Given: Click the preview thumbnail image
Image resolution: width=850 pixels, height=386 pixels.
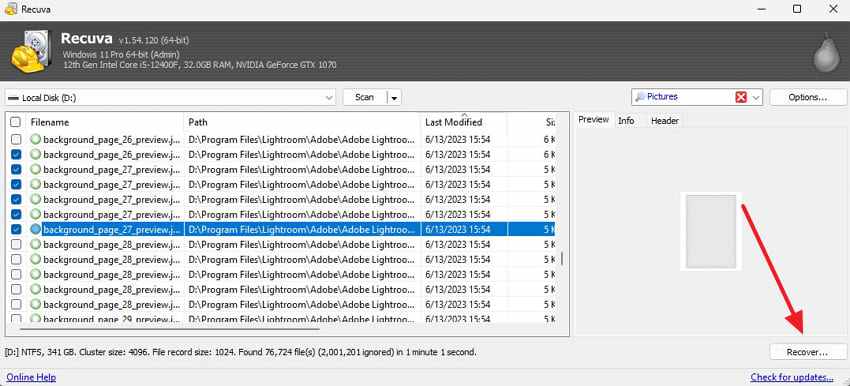Looking at the screenshot, I should click(711, 232).
